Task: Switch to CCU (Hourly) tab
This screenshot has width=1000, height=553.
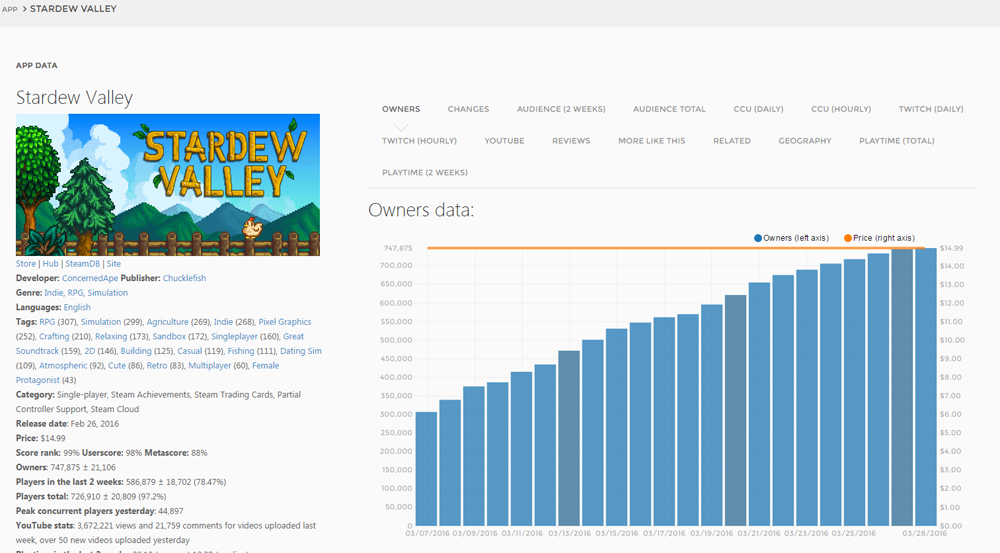Action: click(841, 109)
